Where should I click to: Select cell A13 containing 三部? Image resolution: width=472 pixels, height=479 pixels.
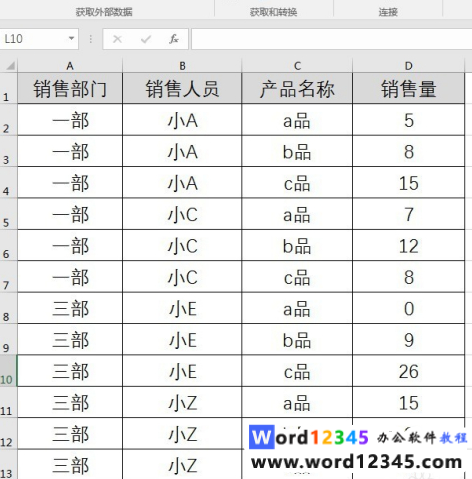point(70,464)
